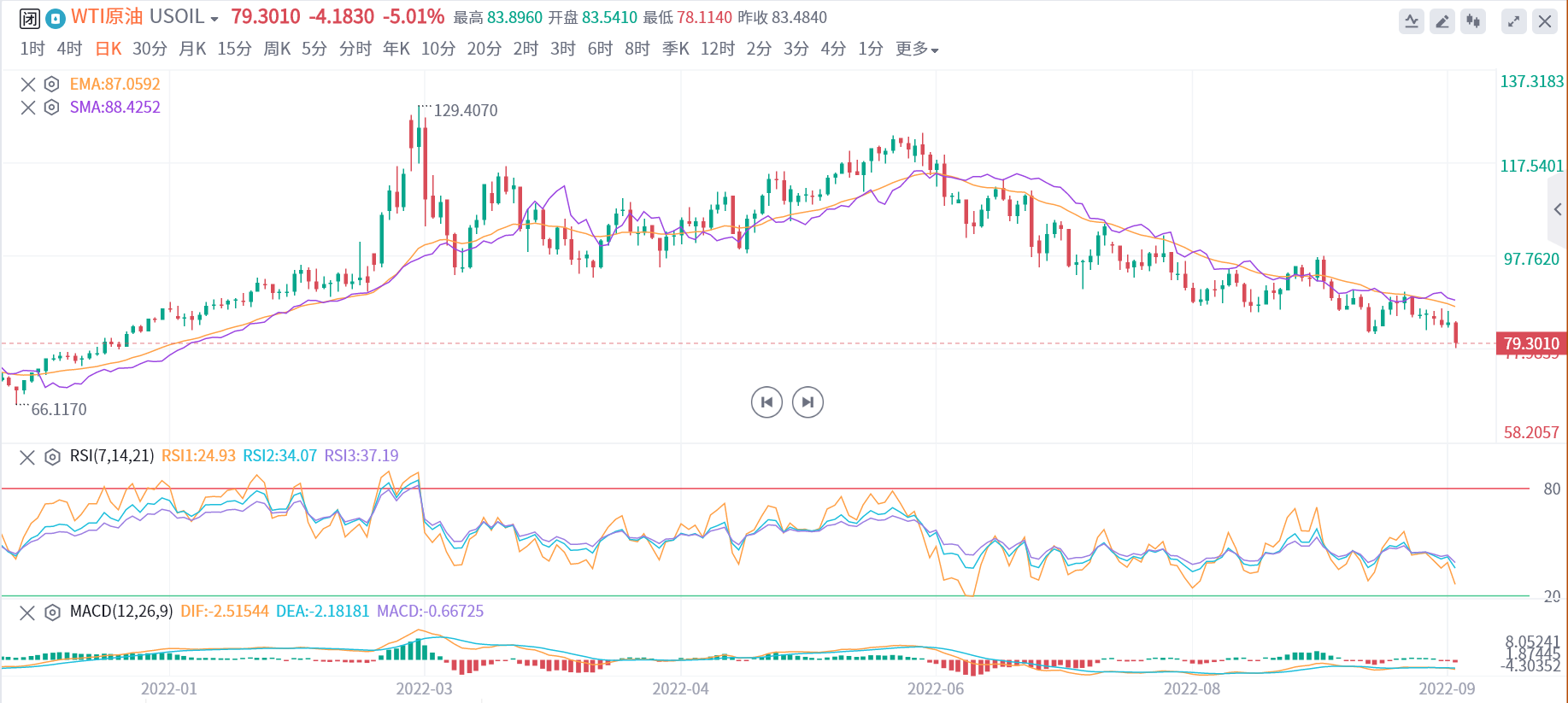
Task: Switch to 10分 timeframe
Action: (x=438, y=49)
